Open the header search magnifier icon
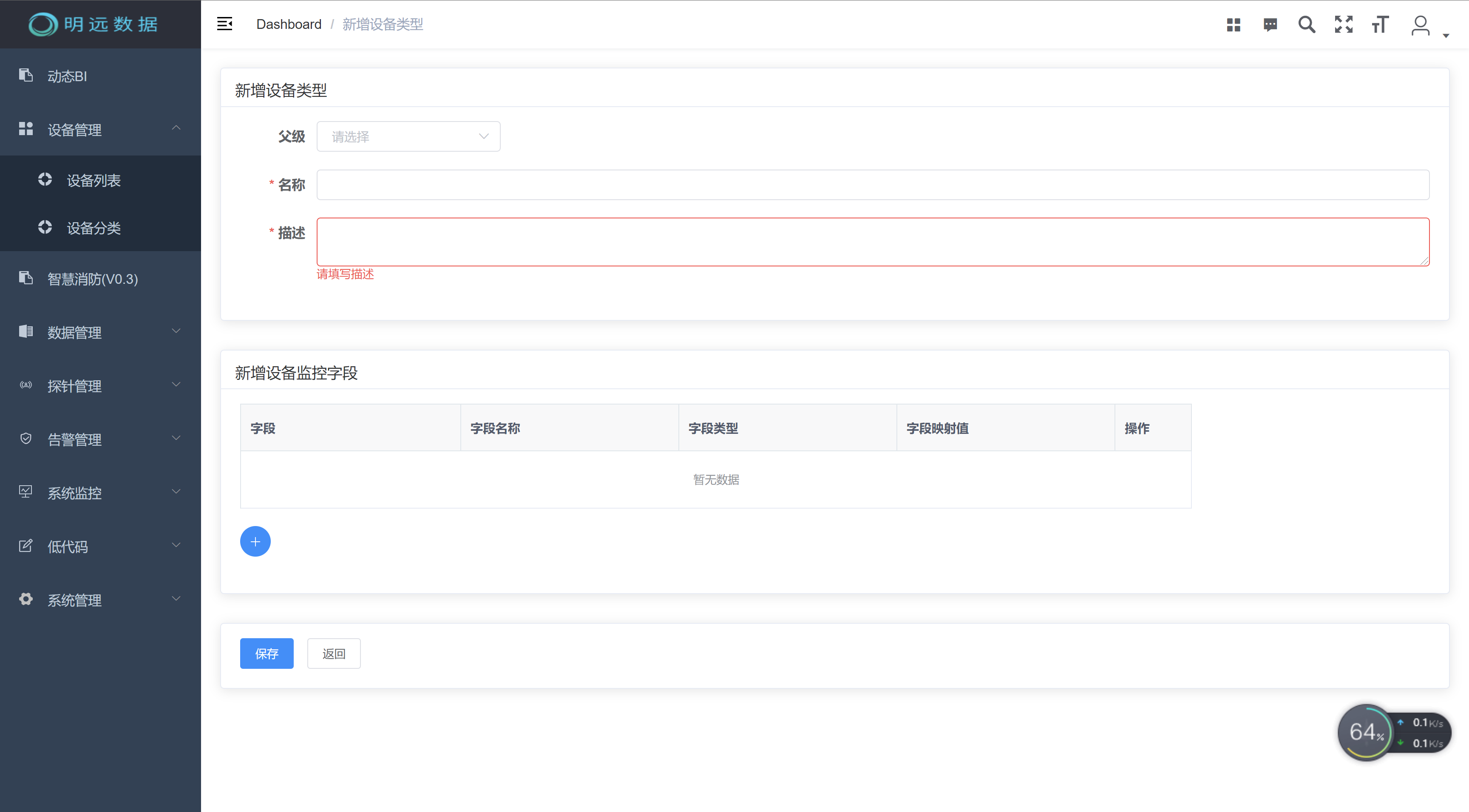 (1307, 25)
